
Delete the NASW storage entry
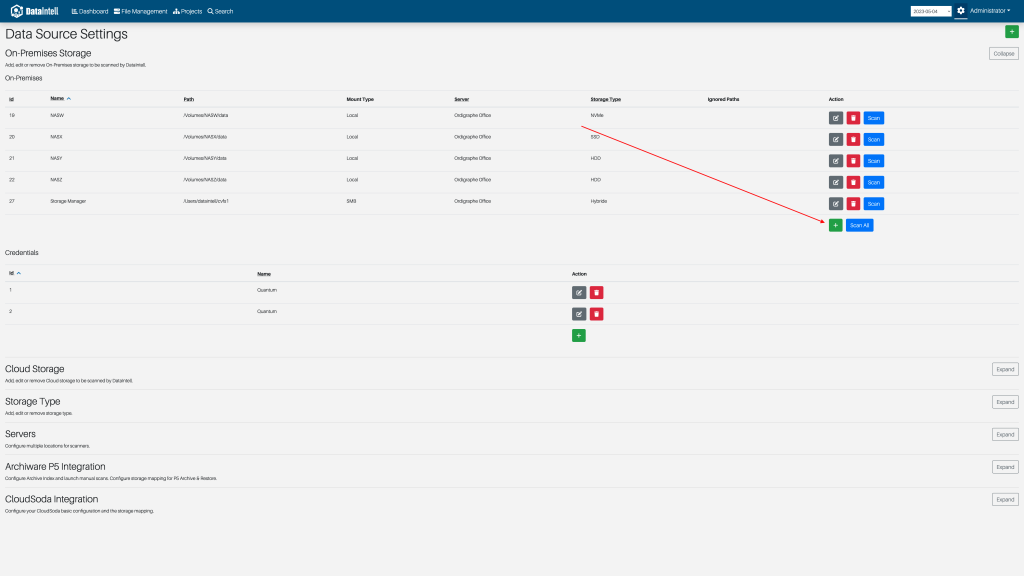pos(853,118)
